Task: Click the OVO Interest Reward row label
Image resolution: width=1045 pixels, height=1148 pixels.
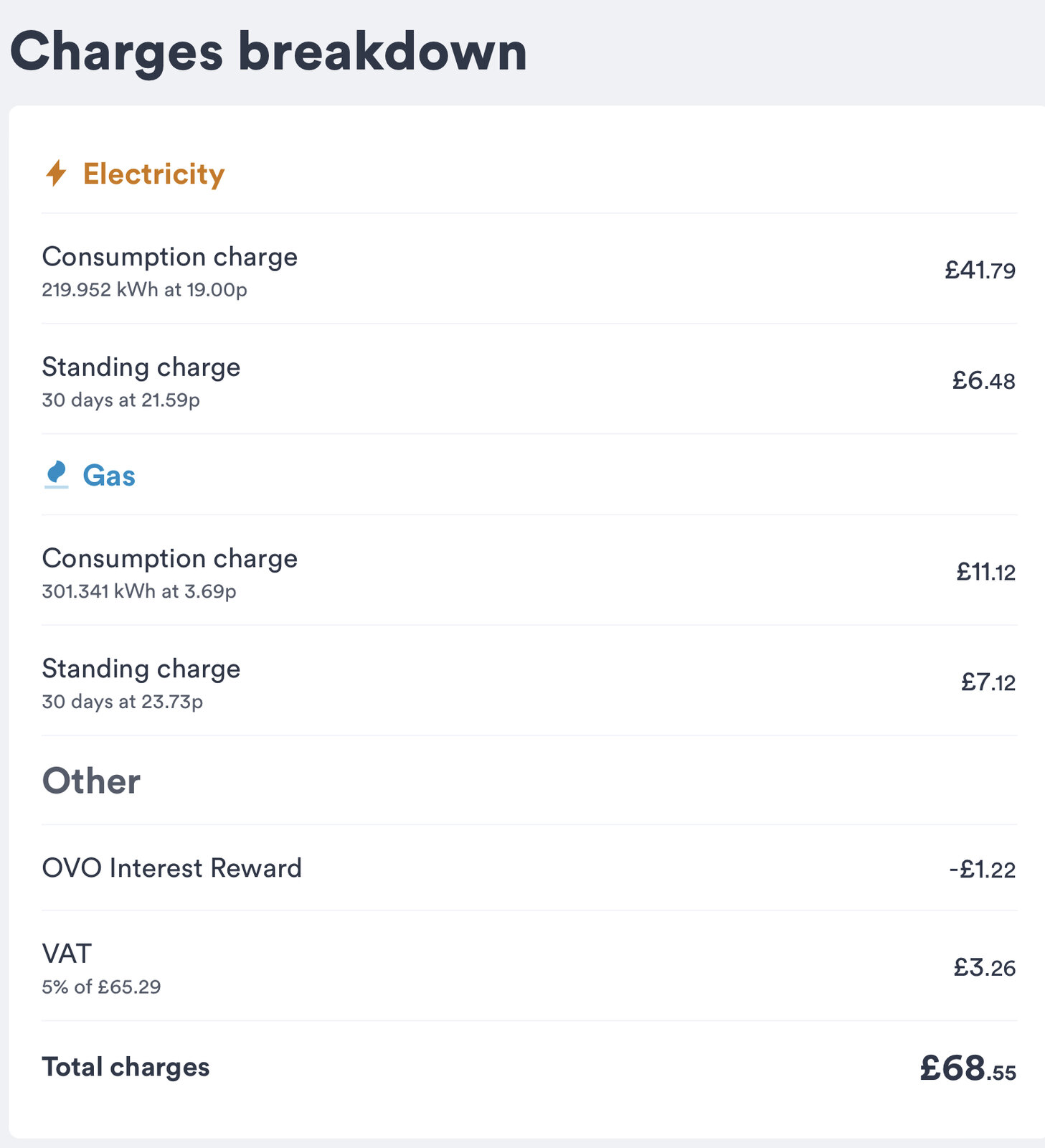Action: (x=172, y=868)
